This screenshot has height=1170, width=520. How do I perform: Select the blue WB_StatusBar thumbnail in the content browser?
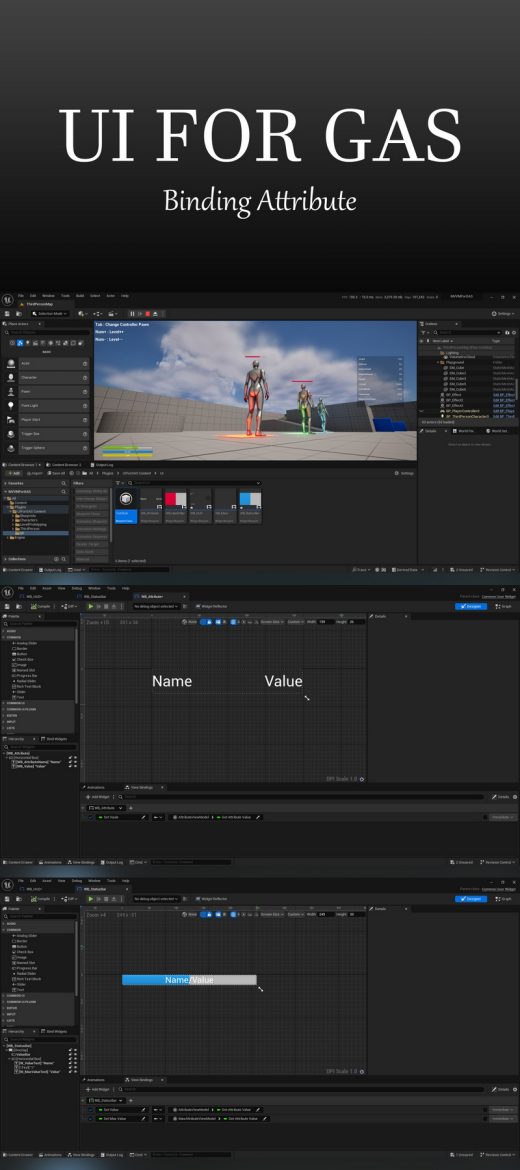click(x=250, y=498)
